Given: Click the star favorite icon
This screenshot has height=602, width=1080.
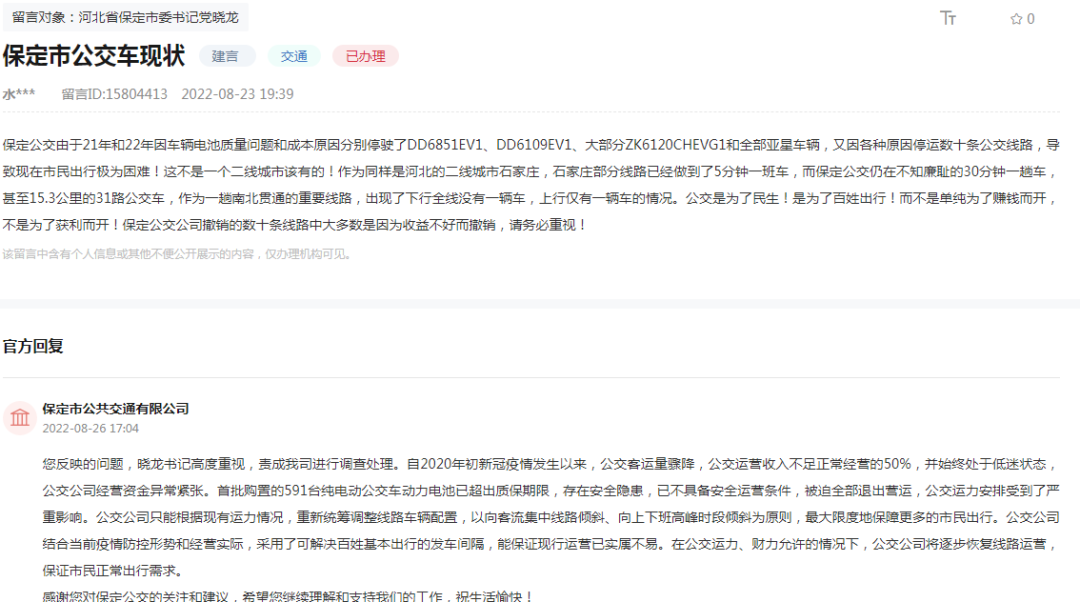Looking at the screenshot, I should click(x=1016, y=19).
